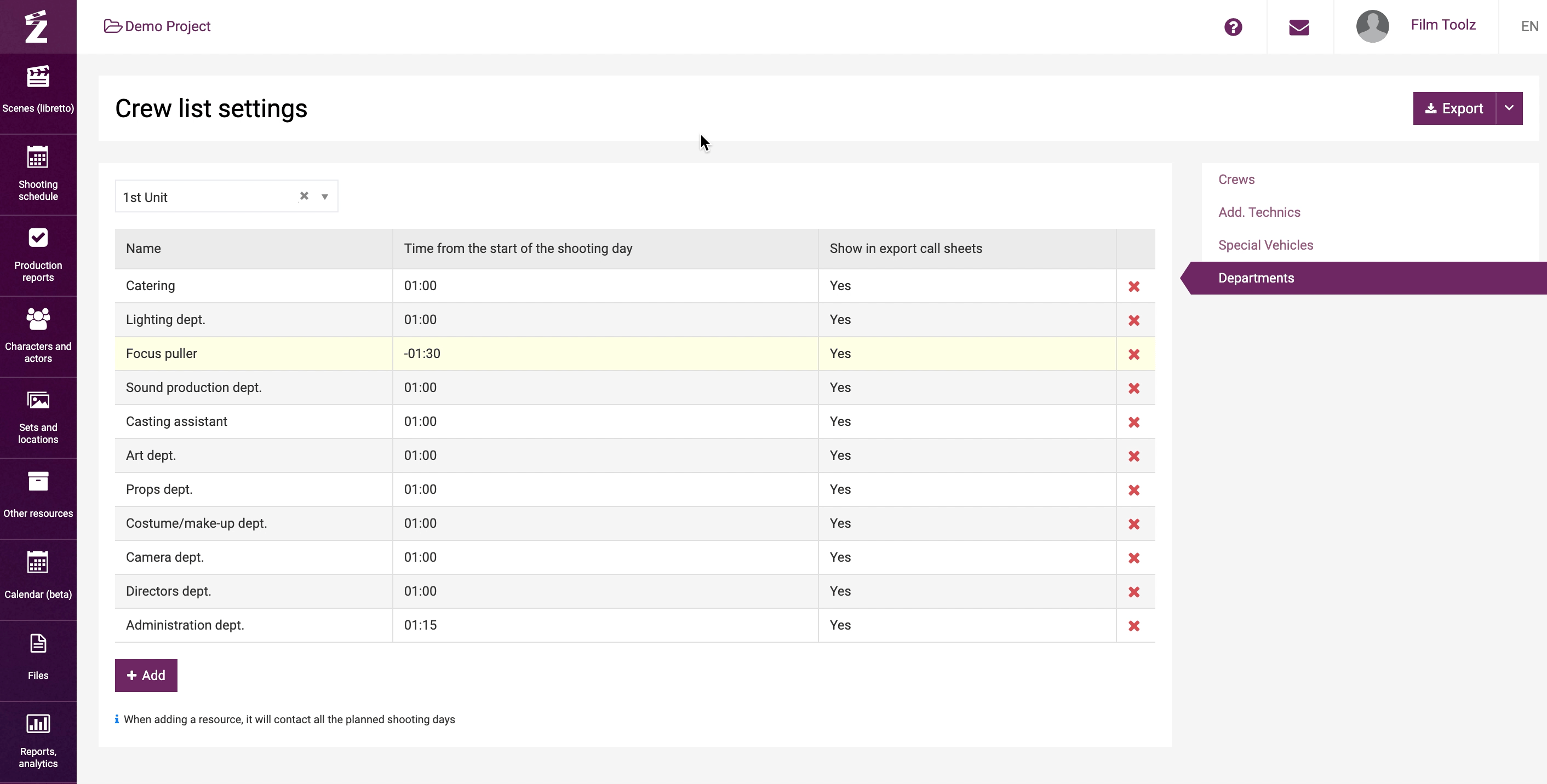Open Calendar (beta) in the sidebar

pos(38,579)
